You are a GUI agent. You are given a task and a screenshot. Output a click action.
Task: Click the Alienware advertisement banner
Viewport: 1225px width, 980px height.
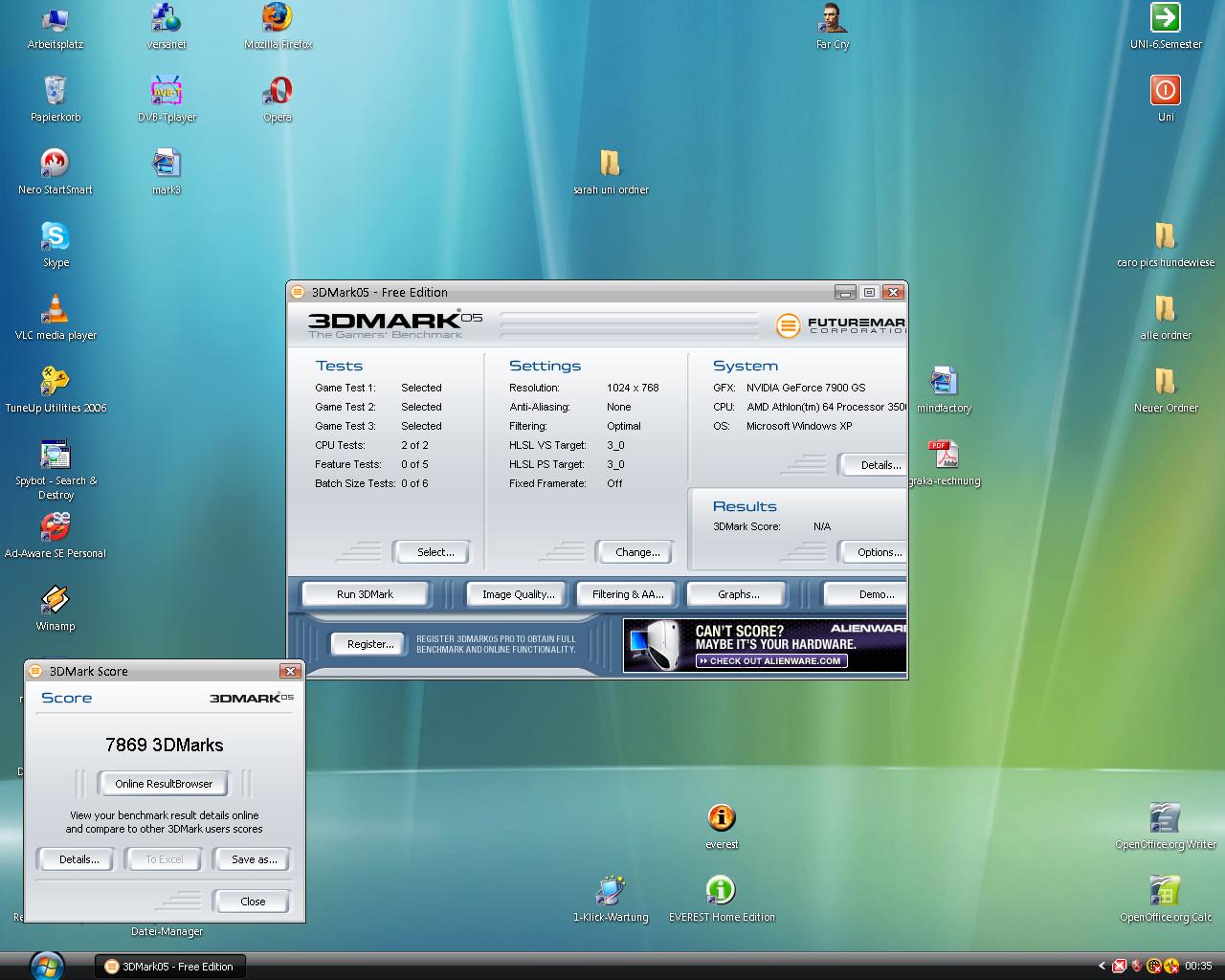(765, 645)
